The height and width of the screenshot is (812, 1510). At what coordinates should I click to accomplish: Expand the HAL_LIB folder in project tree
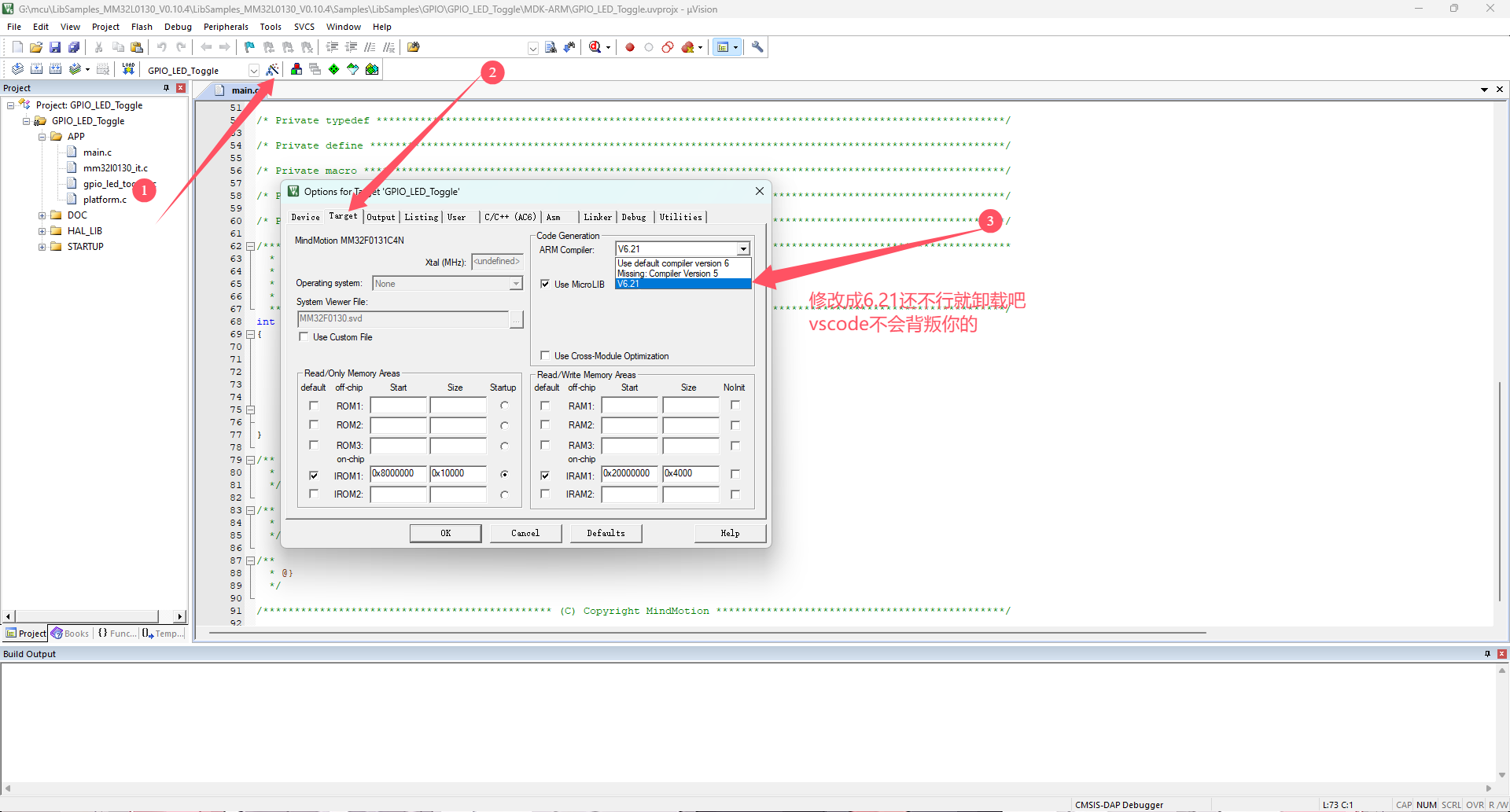point(42,231)
